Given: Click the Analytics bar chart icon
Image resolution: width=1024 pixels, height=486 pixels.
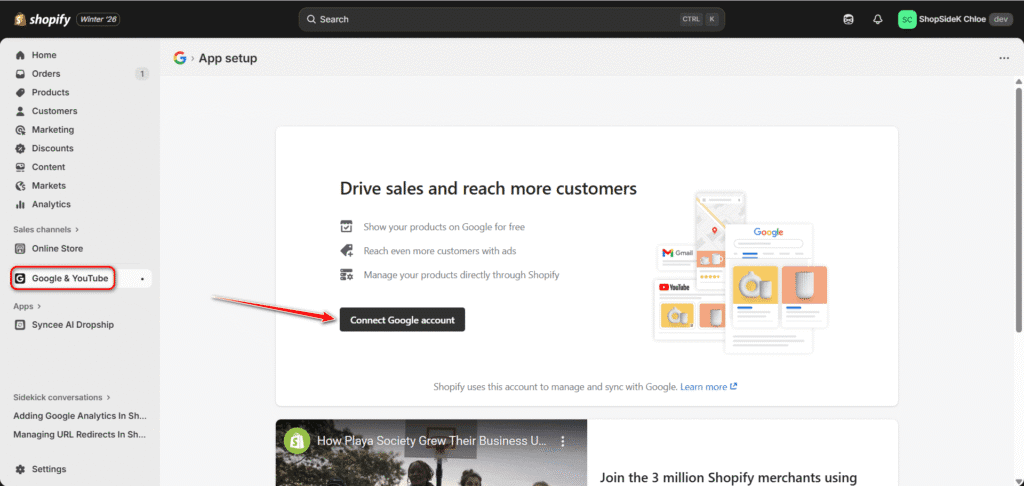Looking at the screenshot, I should [20, 204].
